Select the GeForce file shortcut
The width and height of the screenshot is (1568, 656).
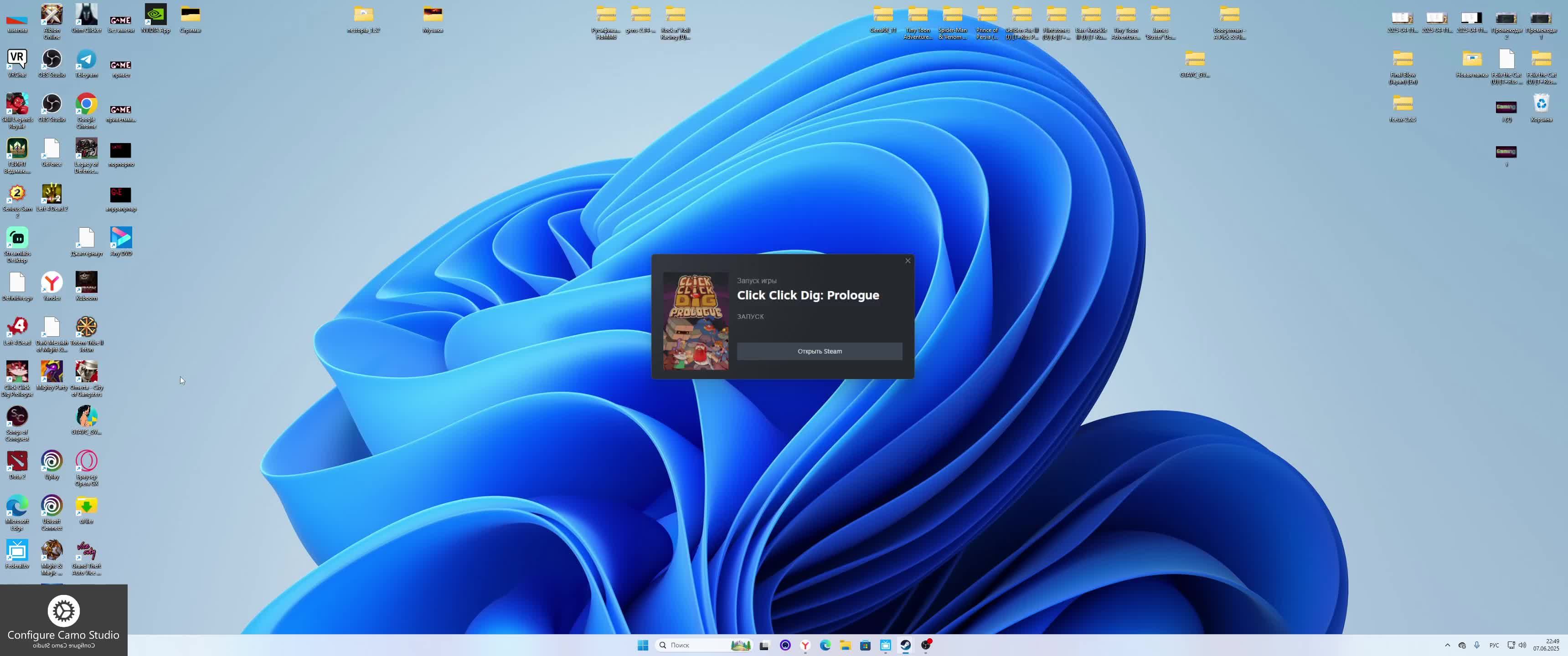52,153
